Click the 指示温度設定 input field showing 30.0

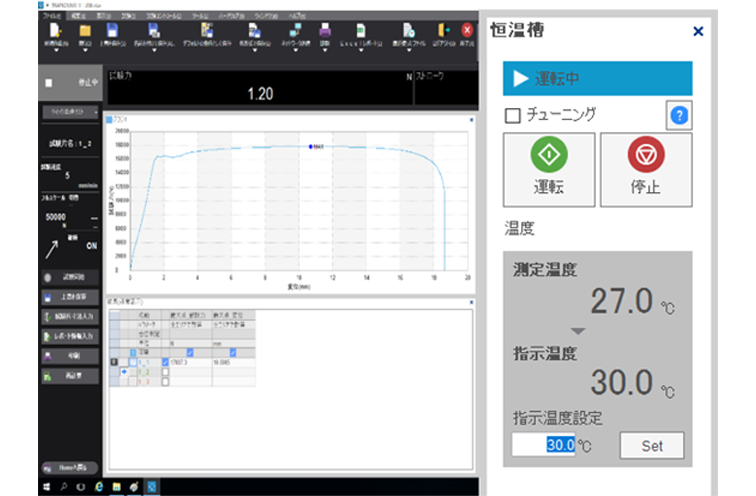pos(543,445)
